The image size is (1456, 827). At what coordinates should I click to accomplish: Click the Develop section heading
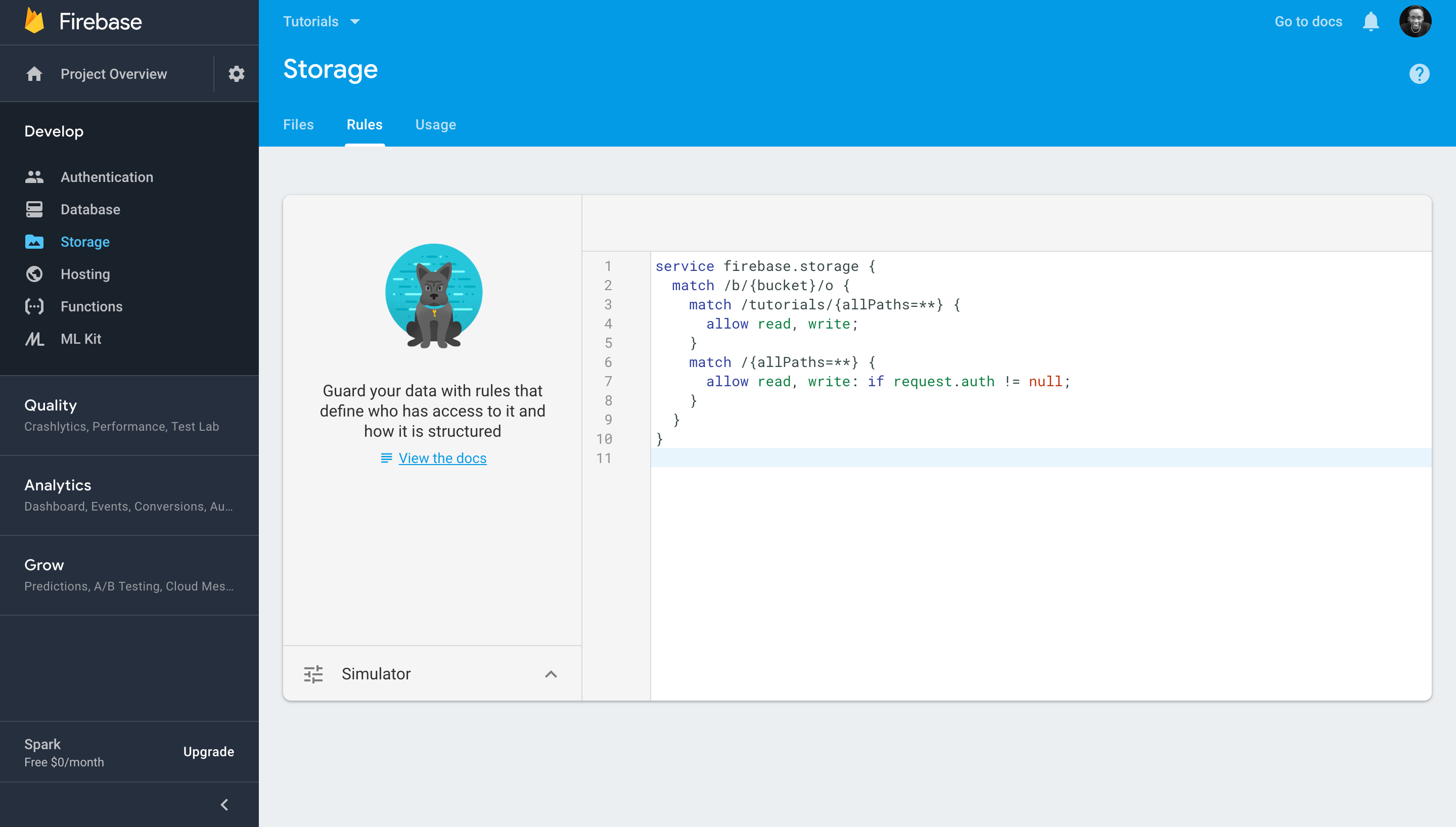(x=54, y=131)
